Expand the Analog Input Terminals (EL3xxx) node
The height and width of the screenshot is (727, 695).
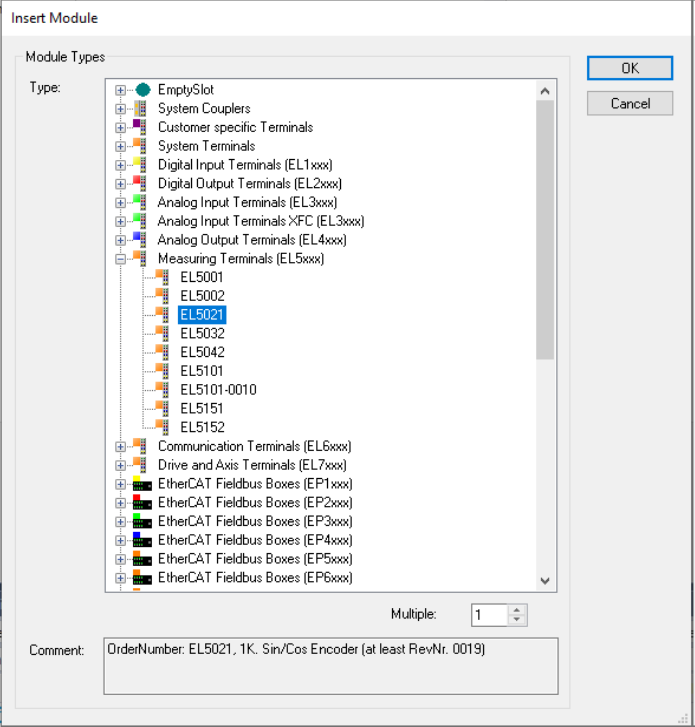[121, 203]
